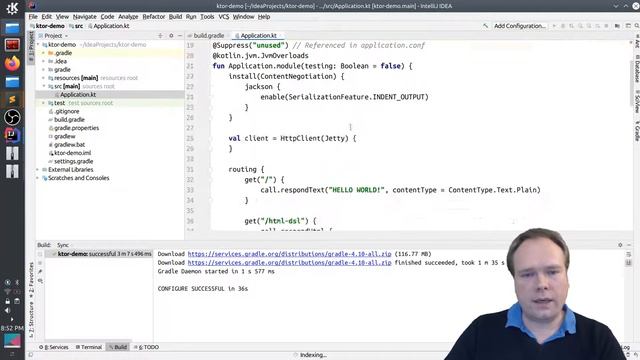The width and height of the screenshot is (640, 360).
Task: Click the Build tool window tab
Action: coord(118,347)
